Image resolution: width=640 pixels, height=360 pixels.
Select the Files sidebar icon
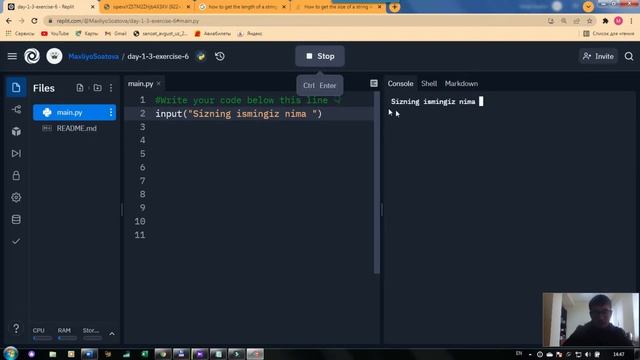pos(16,87)
